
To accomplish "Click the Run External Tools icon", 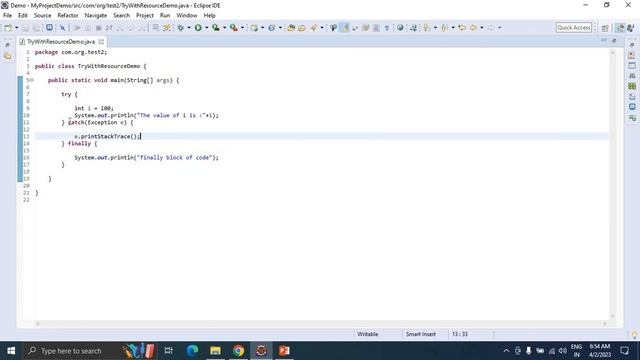I will click(233, 28).
